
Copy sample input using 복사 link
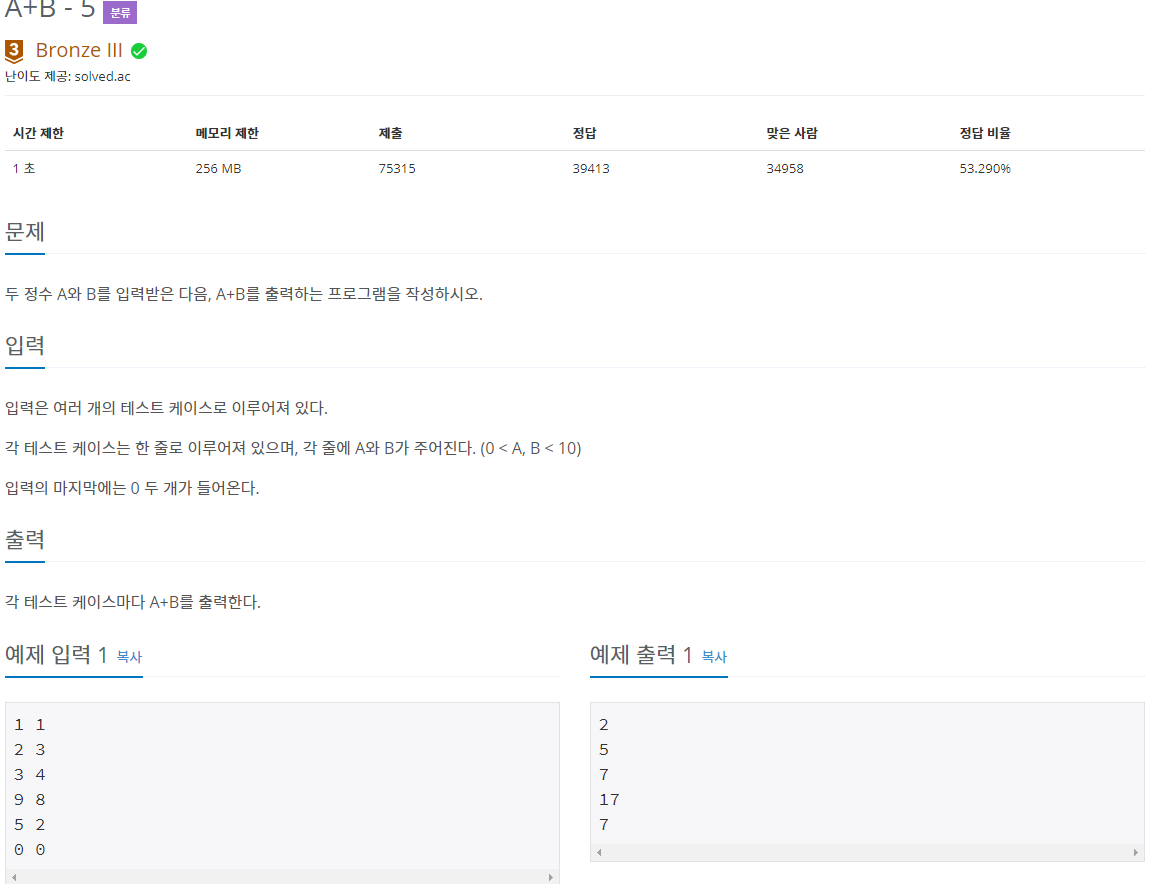coord(129,659)
